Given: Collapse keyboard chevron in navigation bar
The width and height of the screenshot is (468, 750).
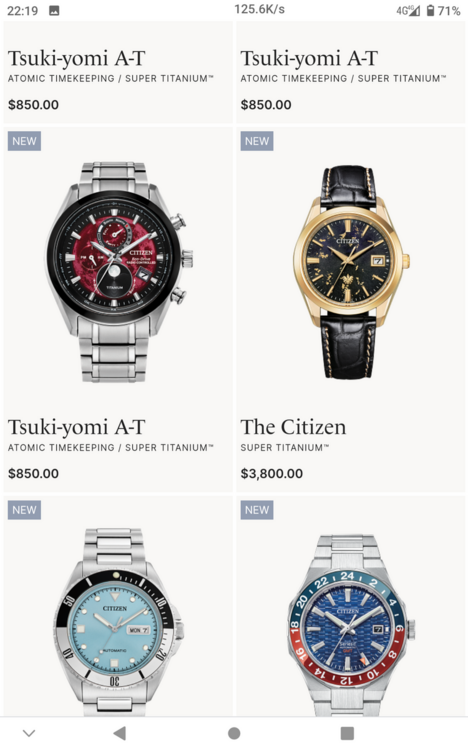Looking at the screenshot, I should pos(29,733).
